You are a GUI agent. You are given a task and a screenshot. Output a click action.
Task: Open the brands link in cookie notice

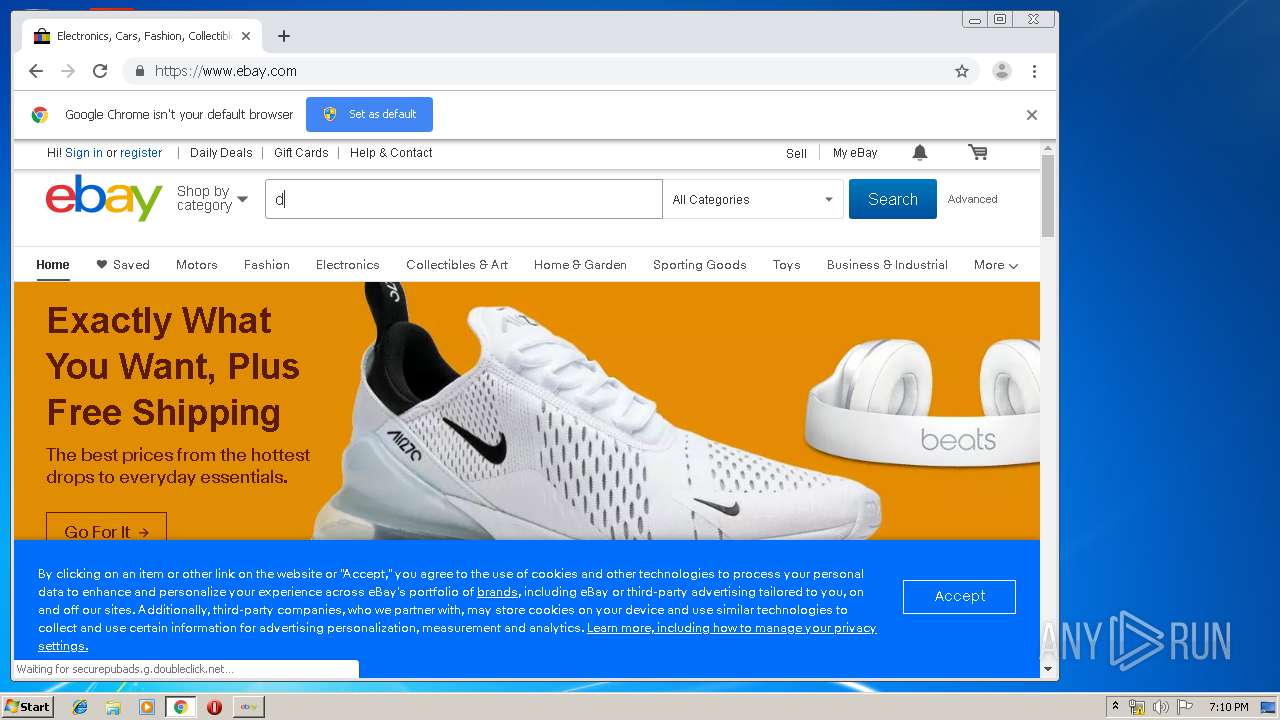coord(497,592)
